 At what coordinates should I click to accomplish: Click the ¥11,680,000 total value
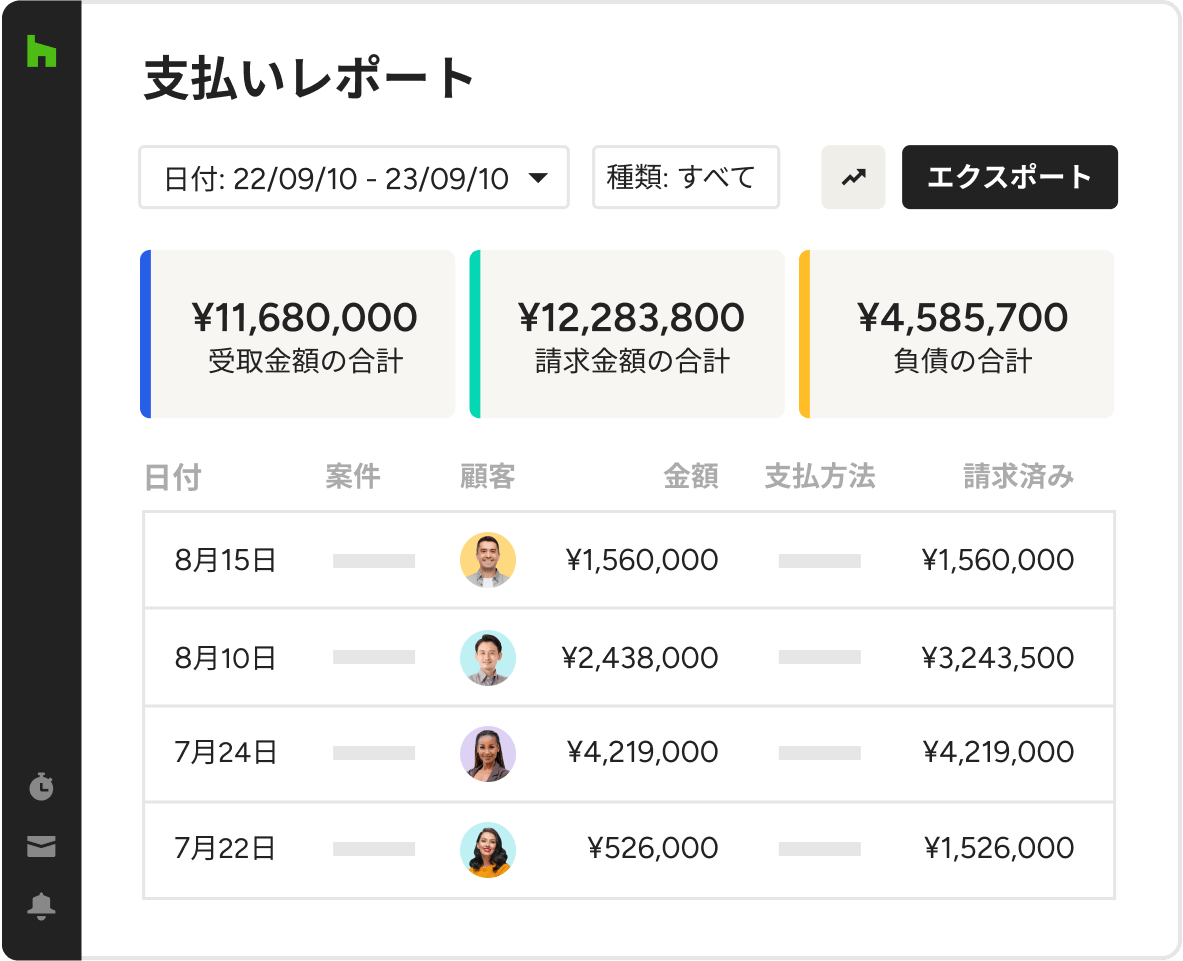tap(304, 318)
